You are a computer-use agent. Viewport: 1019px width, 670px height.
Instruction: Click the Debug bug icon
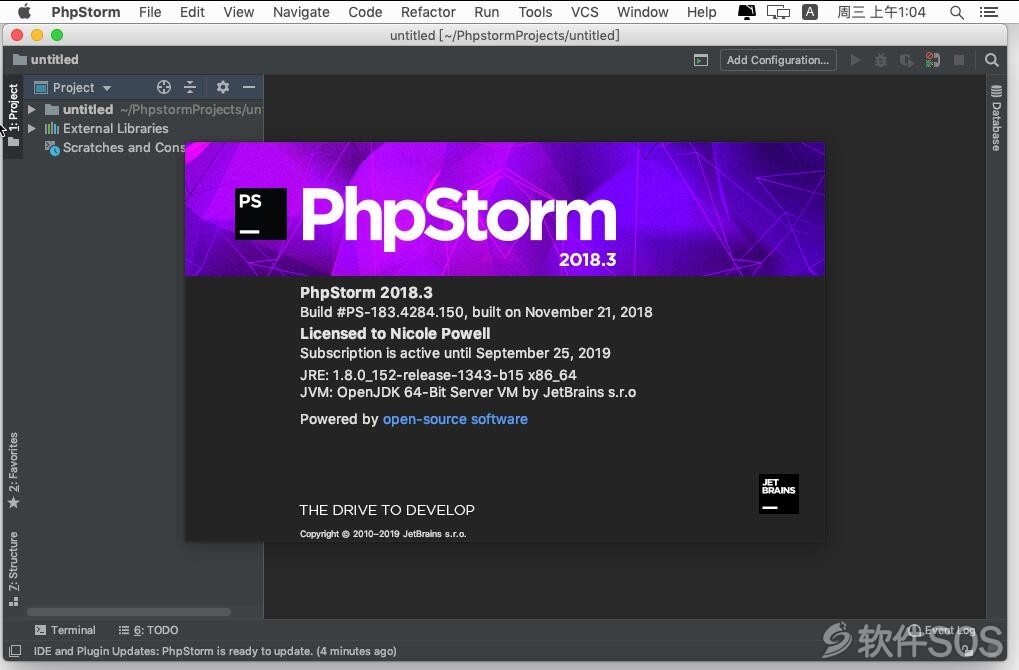[x=881, y=60]
